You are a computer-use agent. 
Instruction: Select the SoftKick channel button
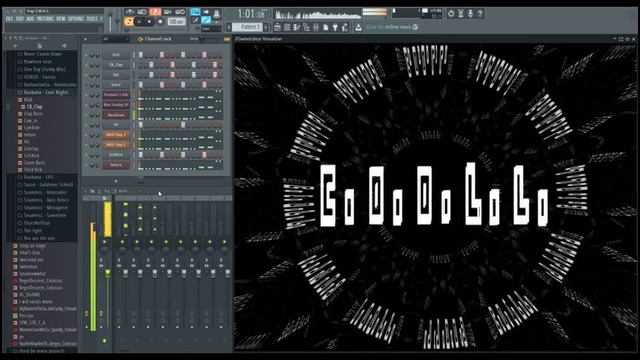tap(116, 155)
